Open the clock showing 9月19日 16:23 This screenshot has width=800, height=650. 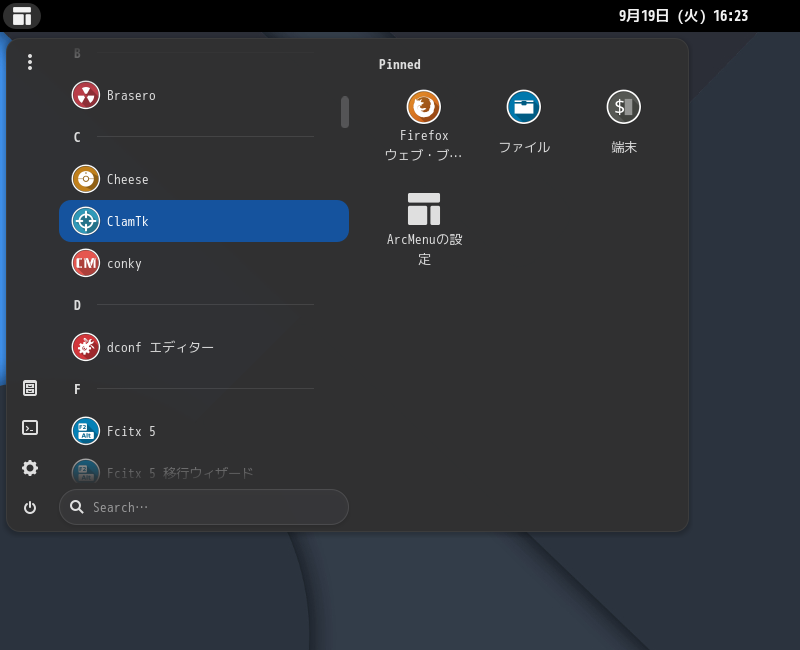(x=683, y=16)
